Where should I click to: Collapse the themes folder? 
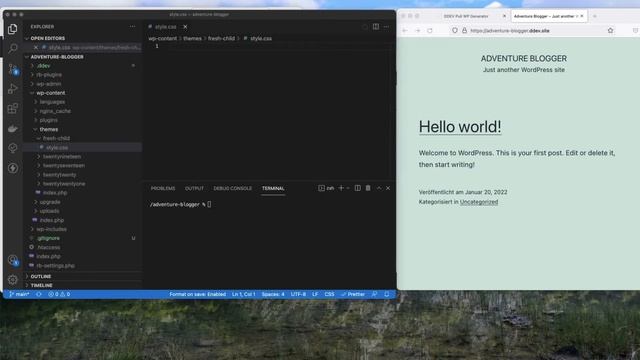point(49,129)
